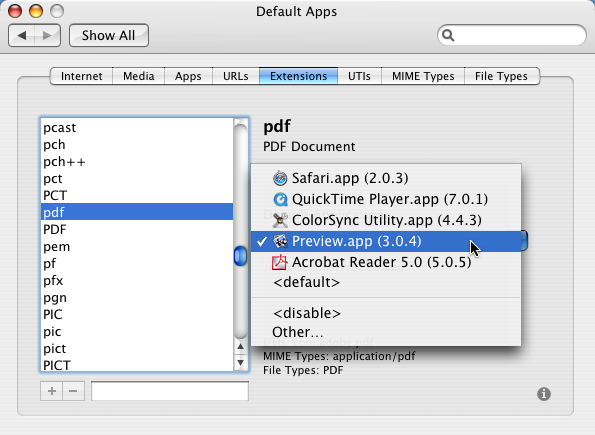Choose ColorSync Utility.app (4.4.3)
The height and width of the screenshot is (435, 595).
pos(386,220)
